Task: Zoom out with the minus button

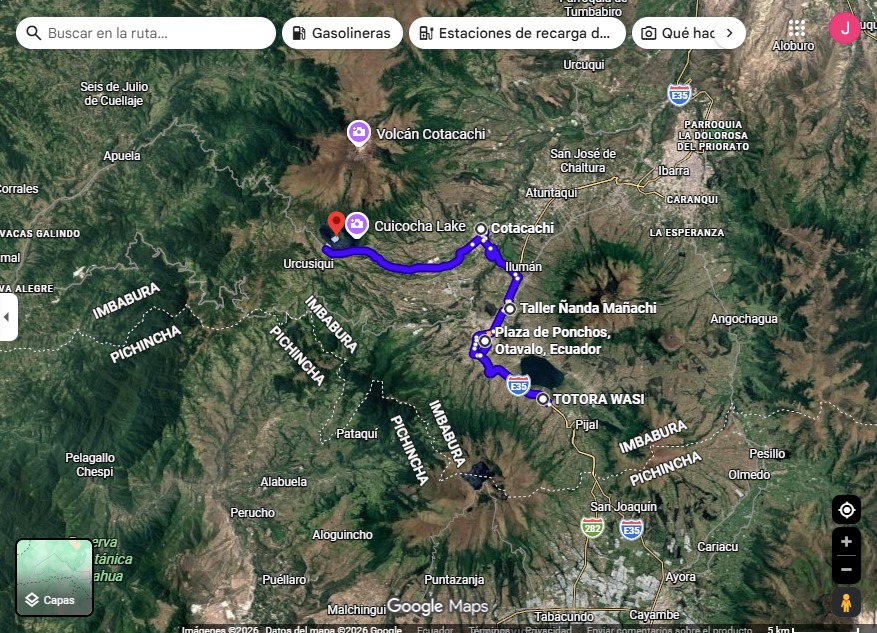Action: pyautogui.click(x=846, y=570)
